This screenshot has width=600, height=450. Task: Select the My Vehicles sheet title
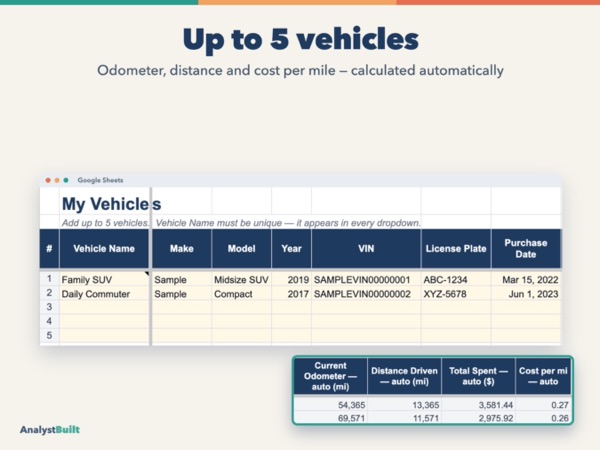[x=111, y=204]
